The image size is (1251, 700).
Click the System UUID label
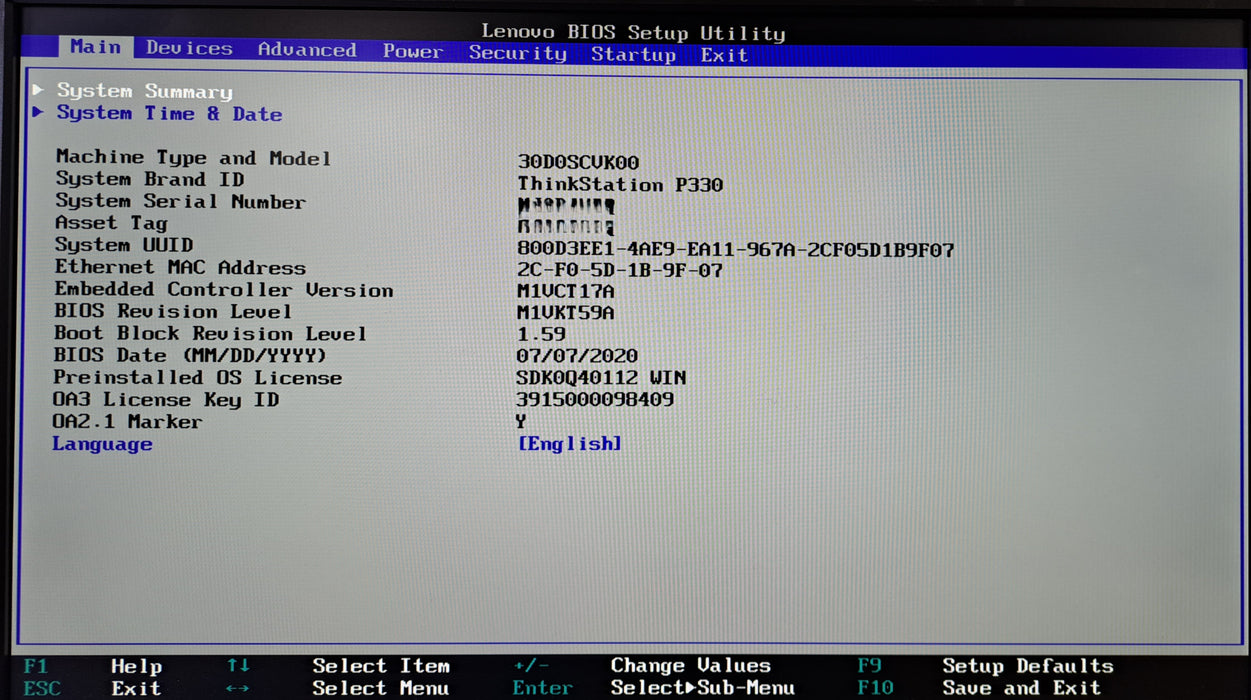[124, 245]
